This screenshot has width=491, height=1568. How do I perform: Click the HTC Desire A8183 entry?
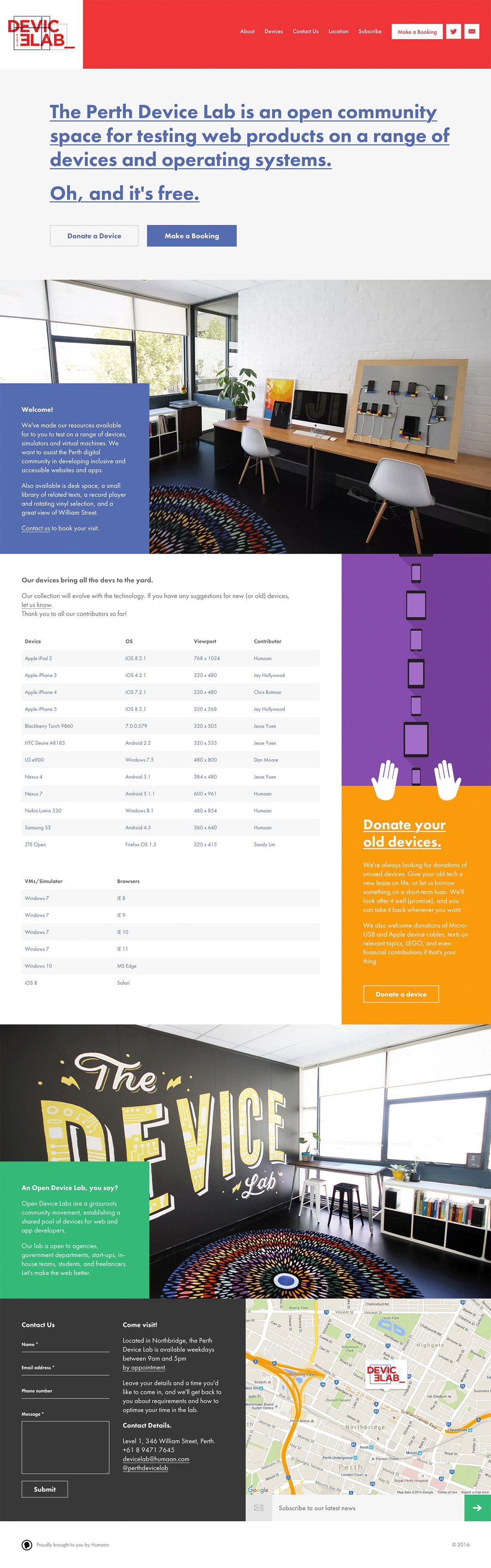[45, 743]
